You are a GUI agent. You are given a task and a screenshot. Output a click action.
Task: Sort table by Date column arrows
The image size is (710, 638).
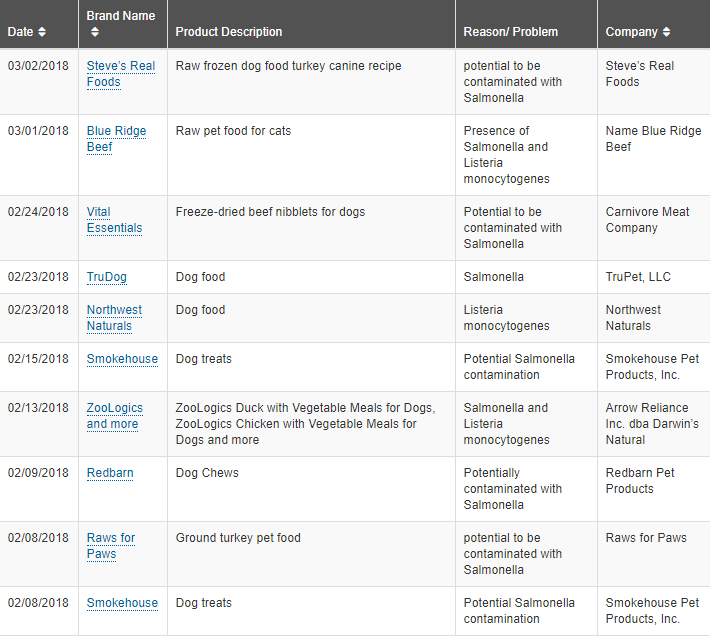tap(42, 32)
